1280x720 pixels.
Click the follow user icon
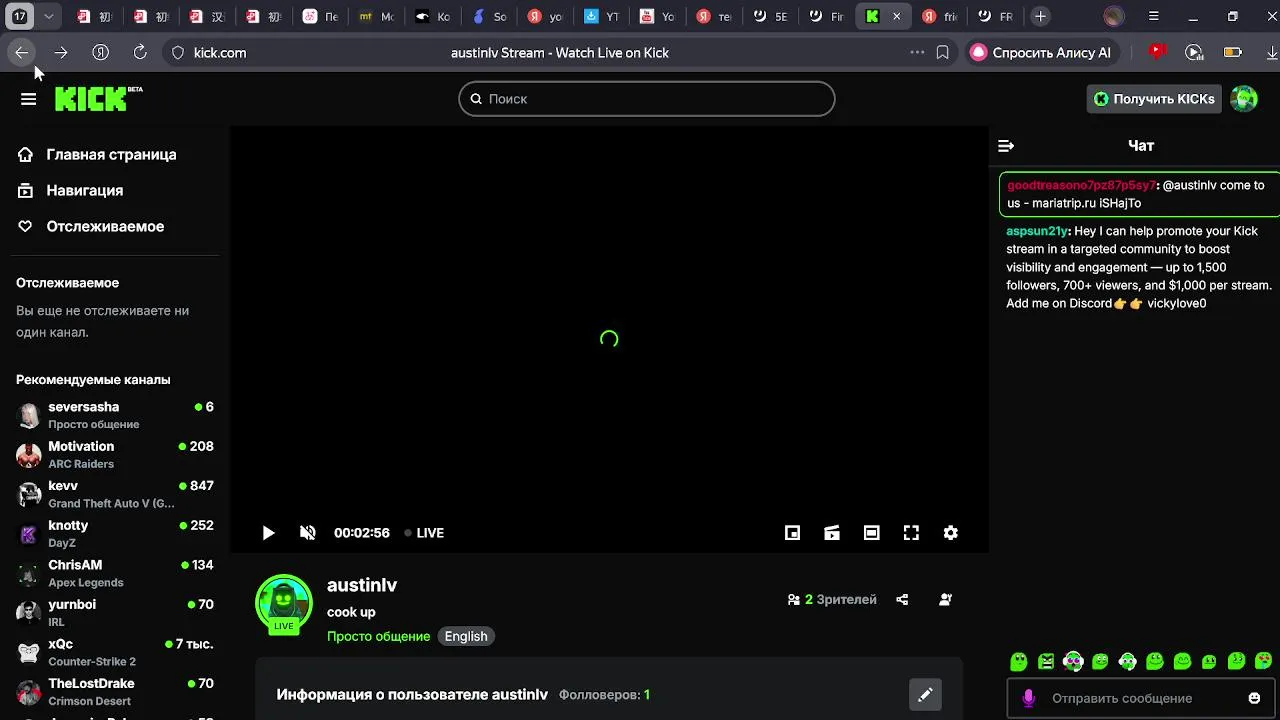945,600
